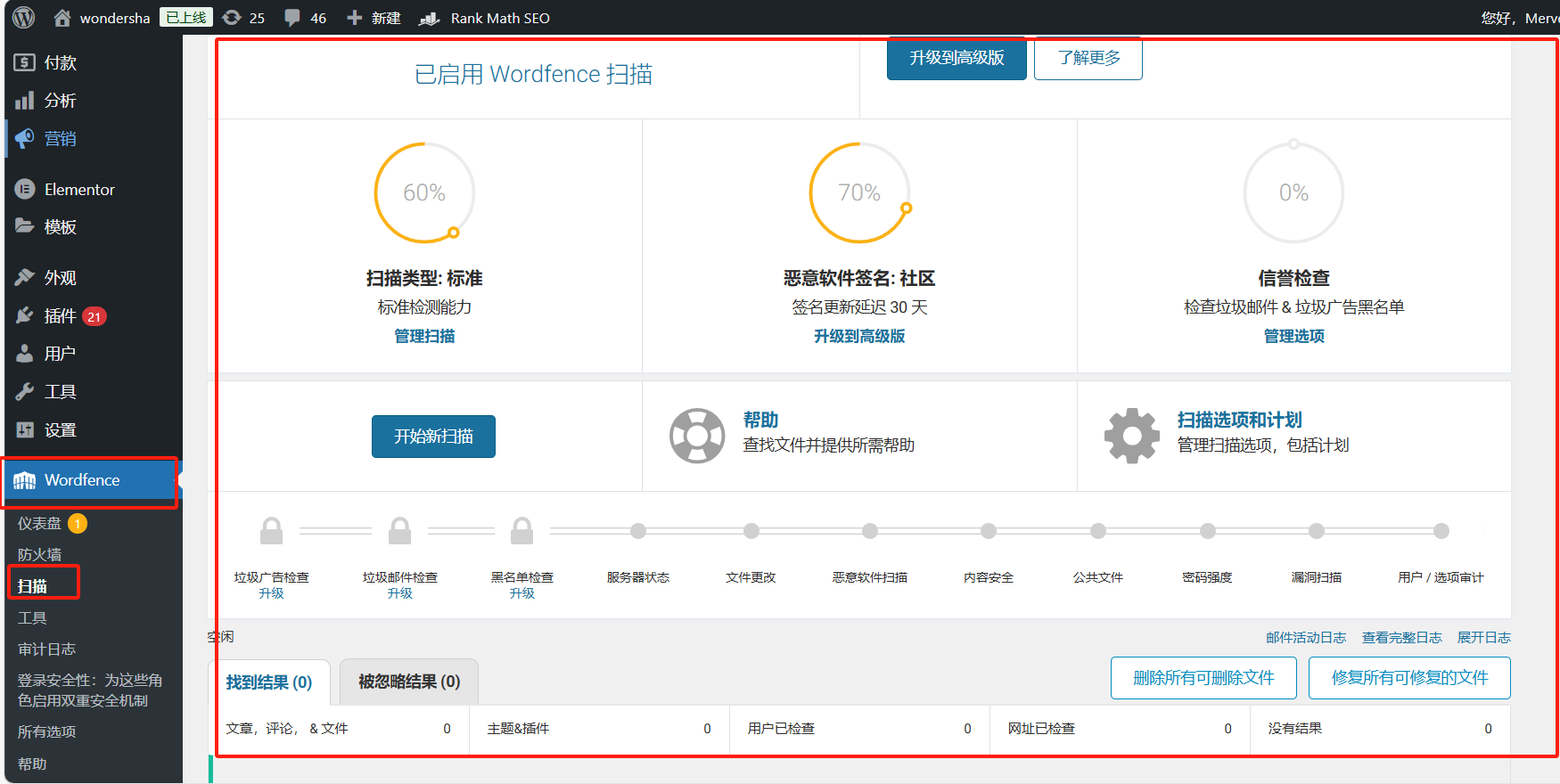Viewport: 1560px width, 784px height.
Task: Expand the log with 展开日志
Action: [x=1483, y=637]
